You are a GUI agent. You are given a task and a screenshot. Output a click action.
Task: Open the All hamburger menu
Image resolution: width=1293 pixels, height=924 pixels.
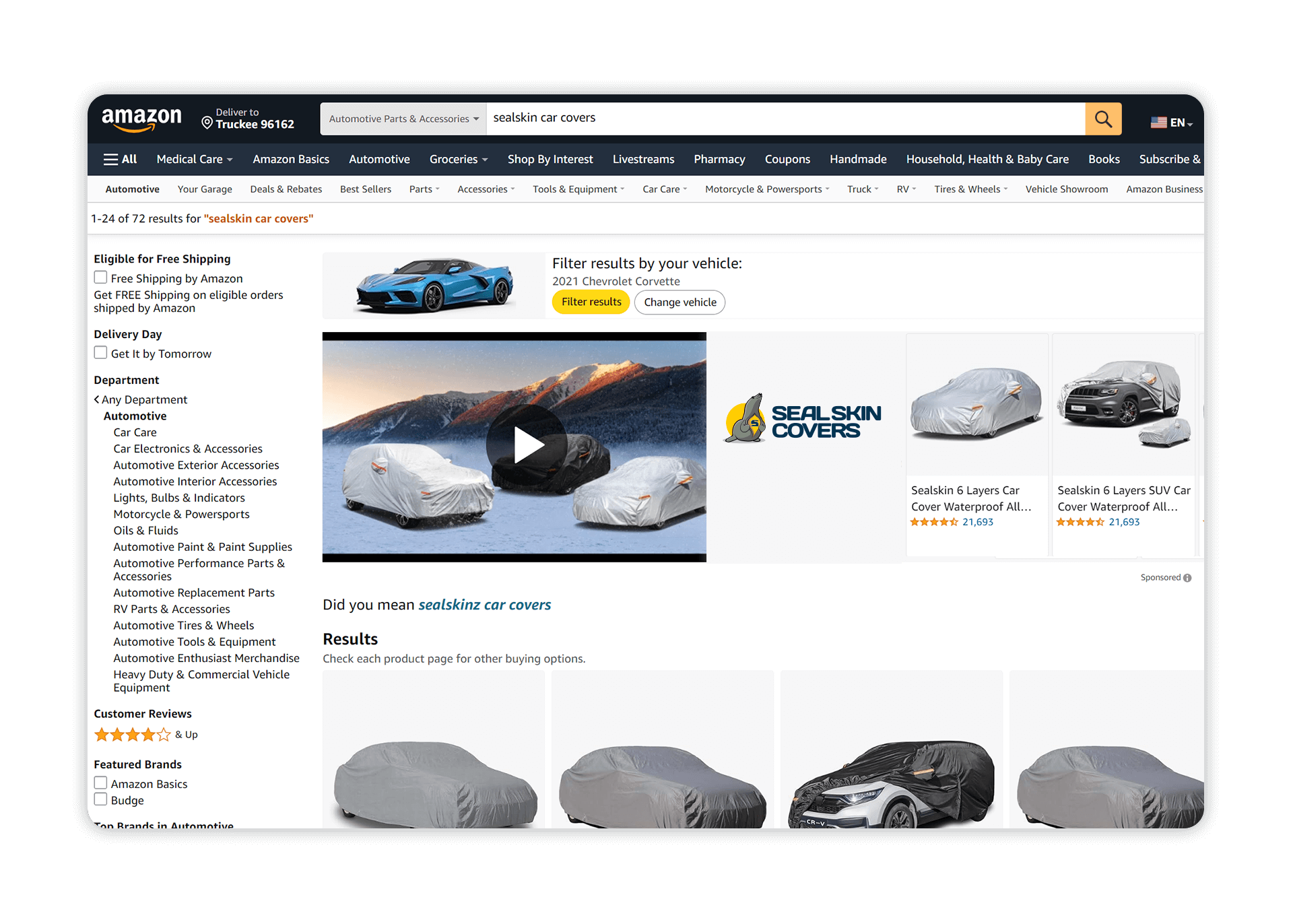(120, 159)
